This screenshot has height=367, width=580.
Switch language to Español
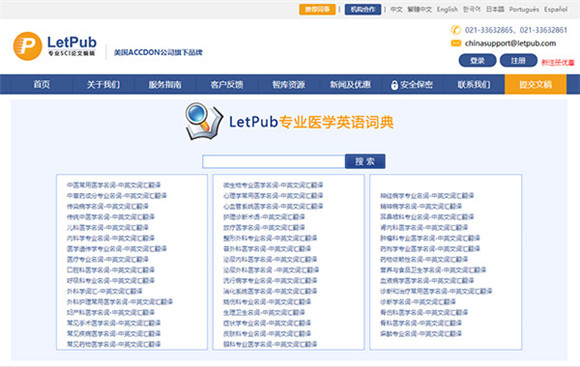(x=556, y=9)
